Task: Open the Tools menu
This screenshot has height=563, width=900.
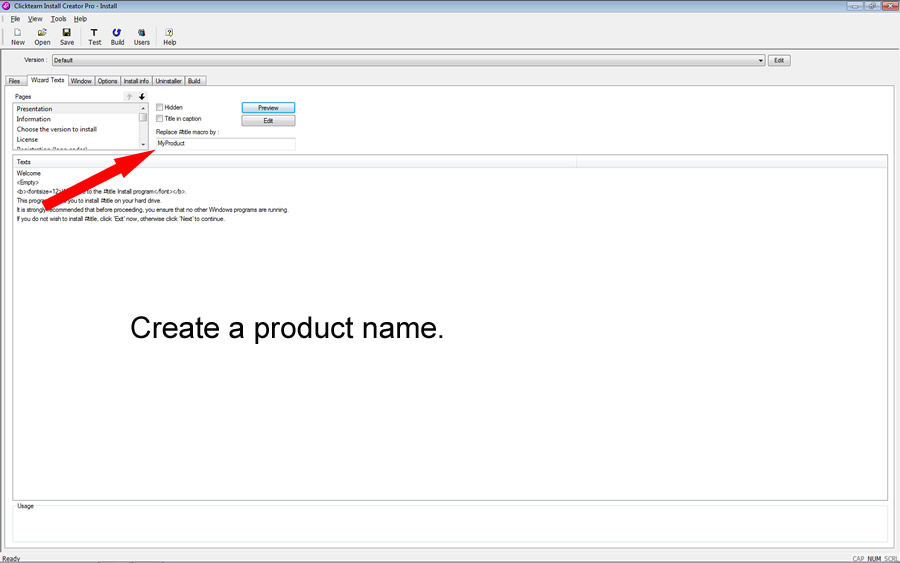Action: (x=59, y=19)
